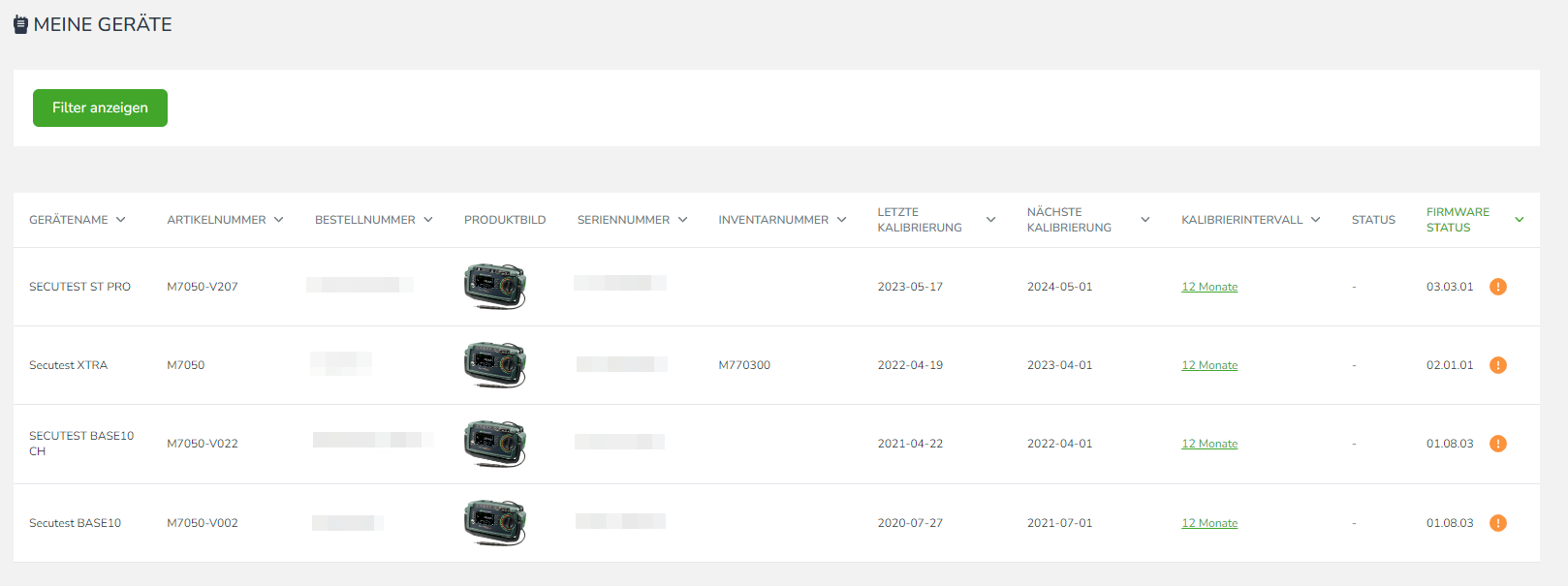
Task: Select device name Secutest BASE10
Action: [x=75, y=523]
